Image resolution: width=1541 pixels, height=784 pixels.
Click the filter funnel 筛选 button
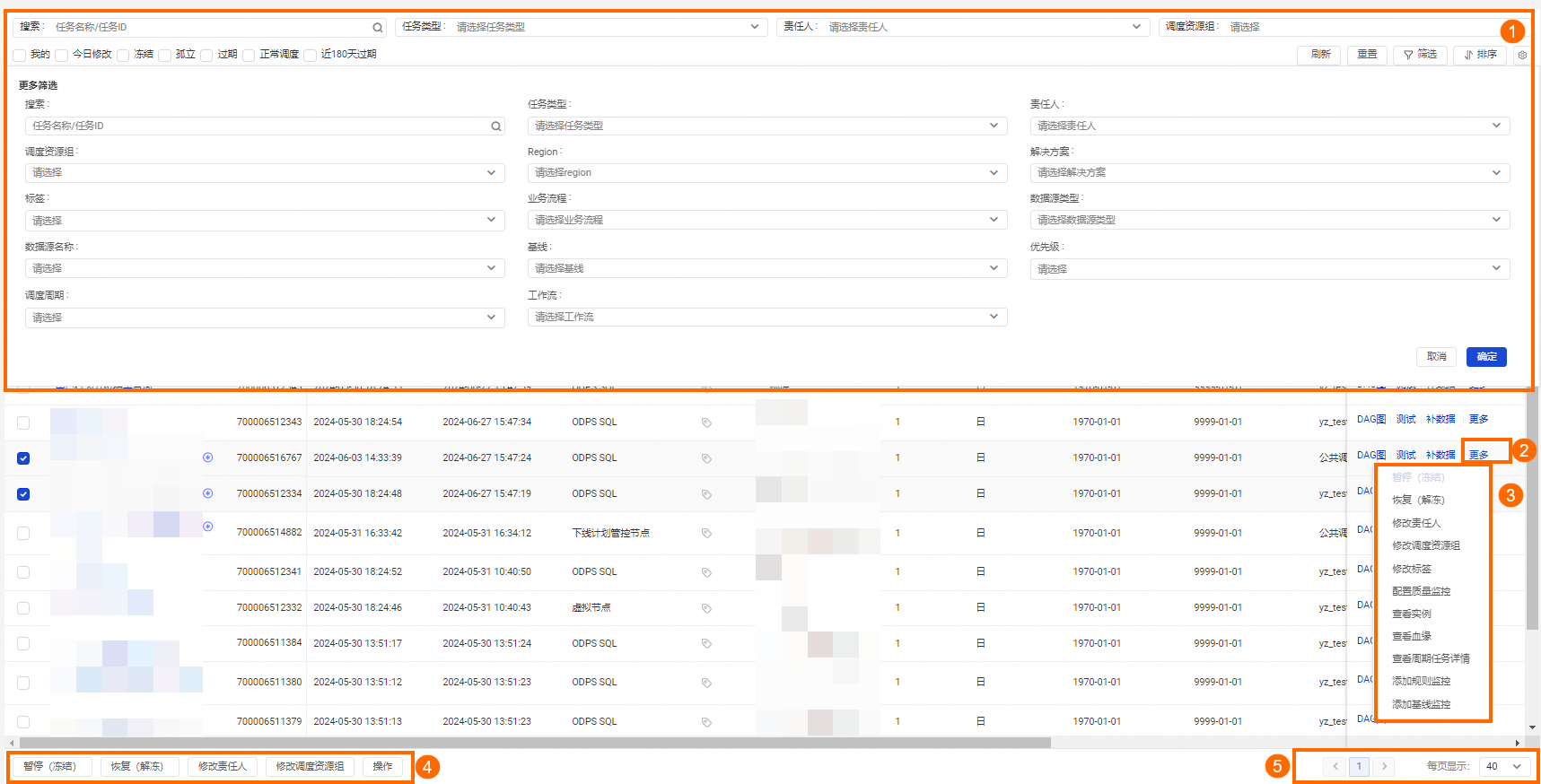pyautogui.click(x=1420, y=55)
